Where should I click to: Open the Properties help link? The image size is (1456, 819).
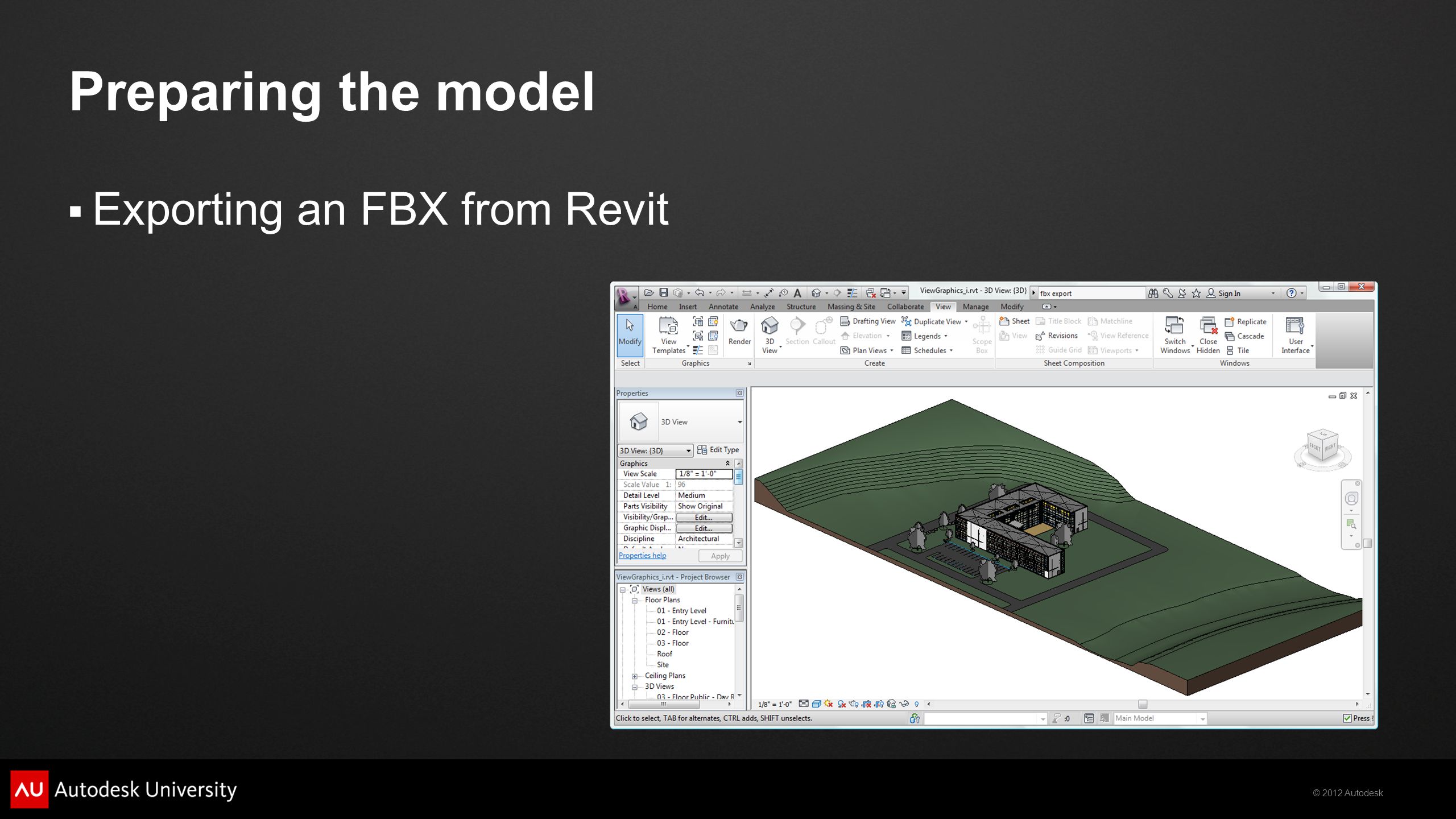(642, 556)
